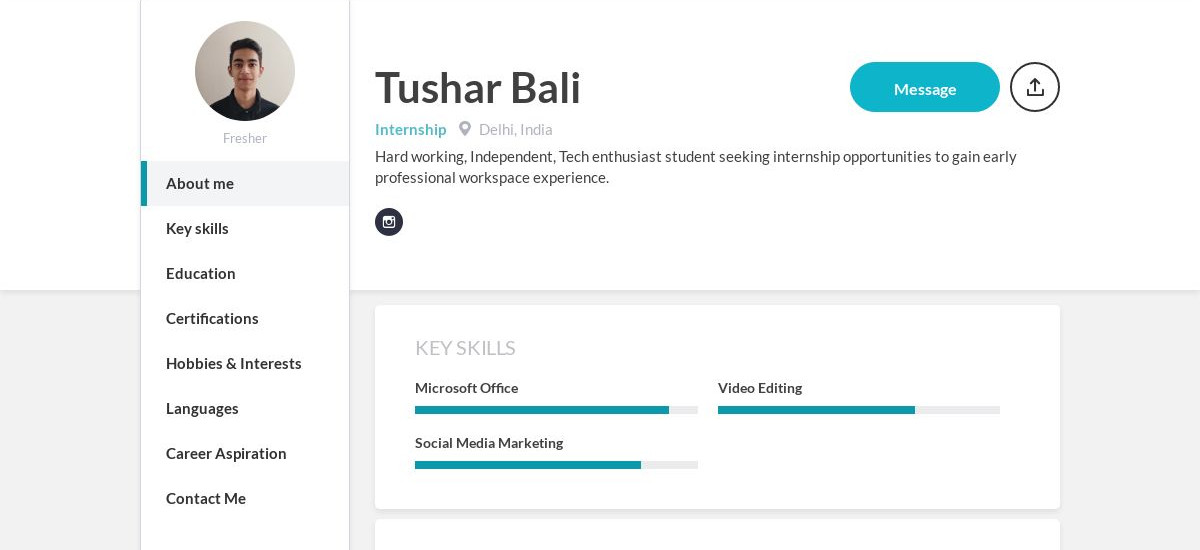Click the Instagram social icon

[389, 222]
